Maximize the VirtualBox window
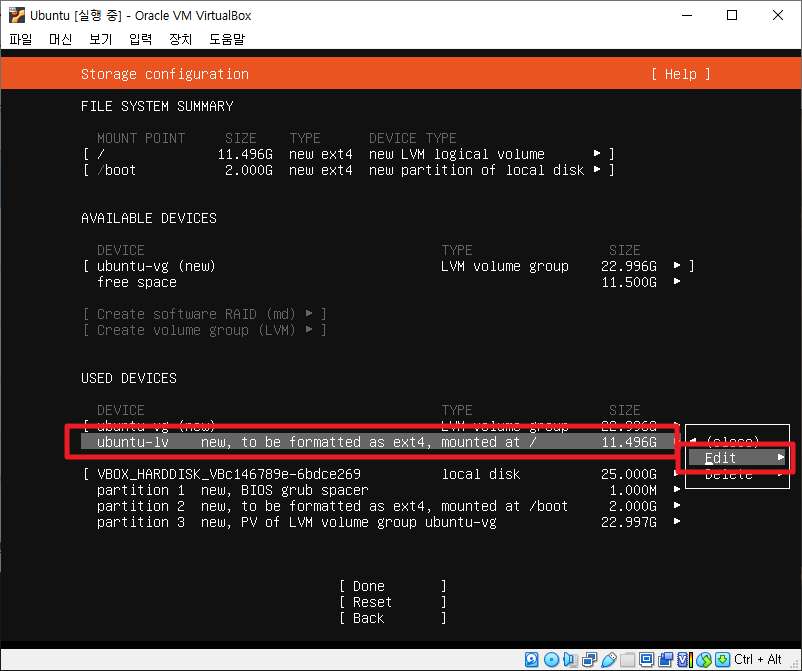Image resolution: width=802 pixels, height=671 pixels. tap(732, 15)
